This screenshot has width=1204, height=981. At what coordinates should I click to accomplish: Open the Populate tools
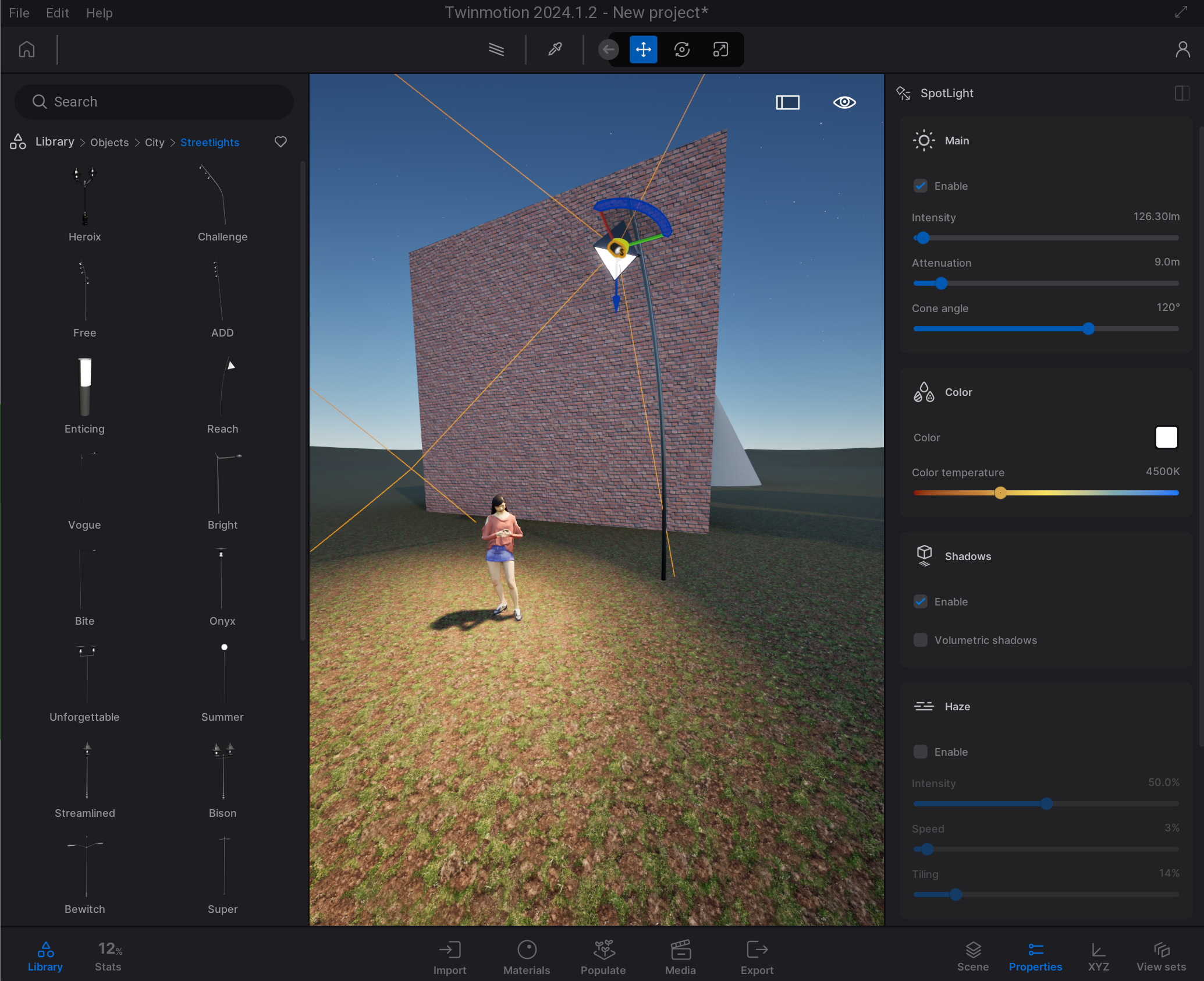click(603, 957)
